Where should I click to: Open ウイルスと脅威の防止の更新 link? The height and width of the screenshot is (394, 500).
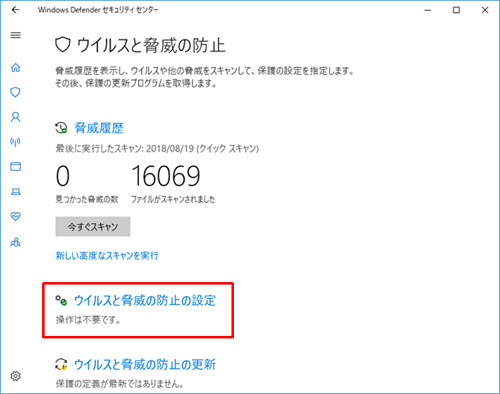(x=145, y=364)
